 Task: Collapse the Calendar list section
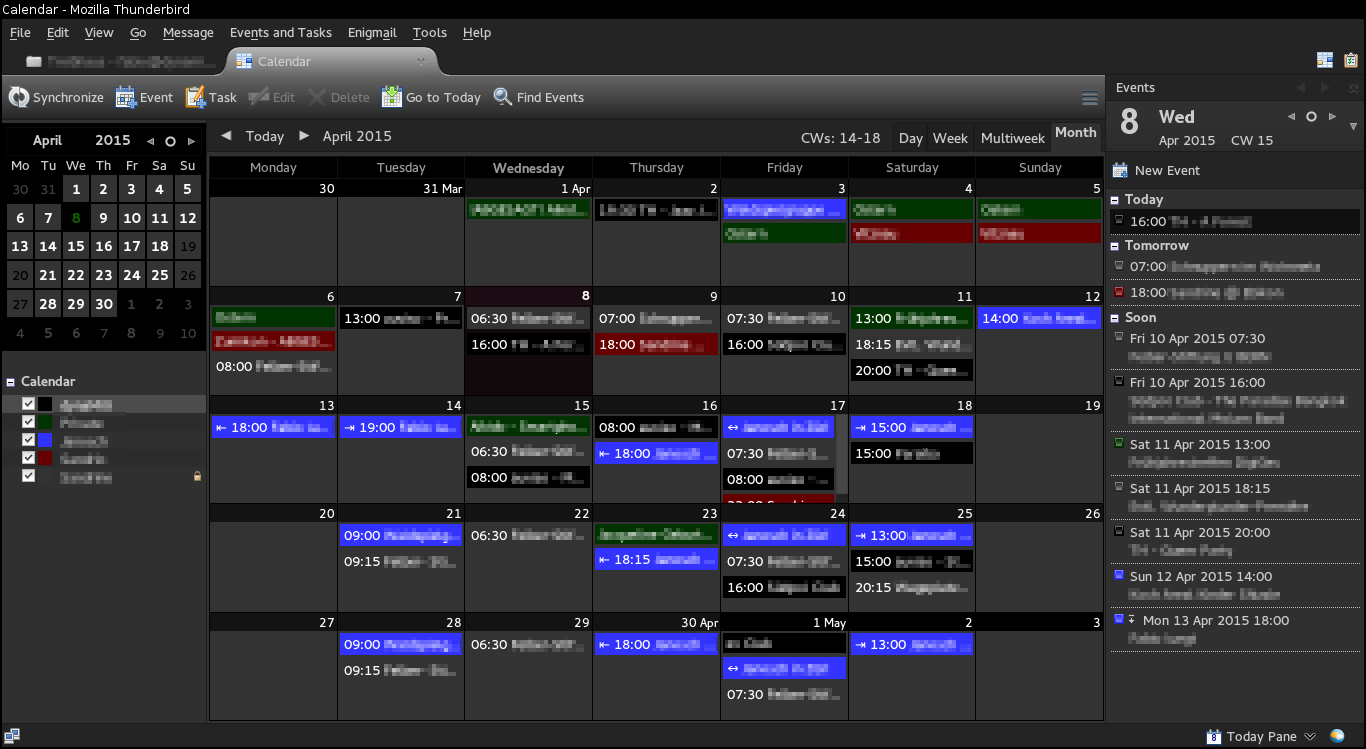tap(11, 382)
